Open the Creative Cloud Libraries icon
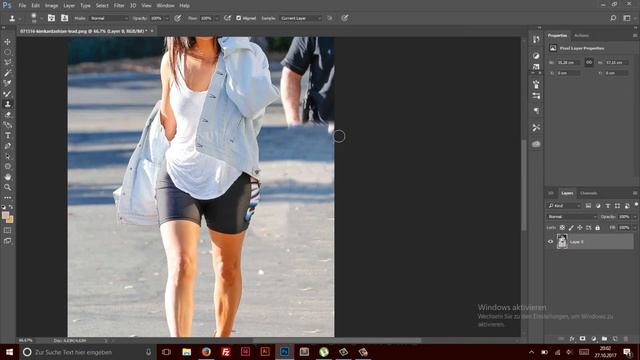 (536, 144)
